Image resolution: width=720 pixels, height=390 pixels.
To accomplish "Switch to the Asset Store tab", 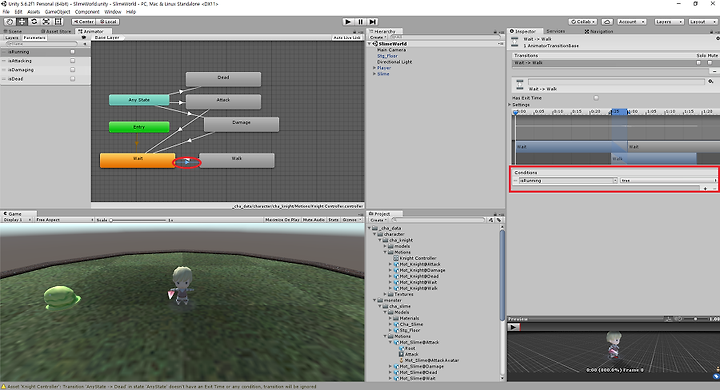I will tap(56, 31).
